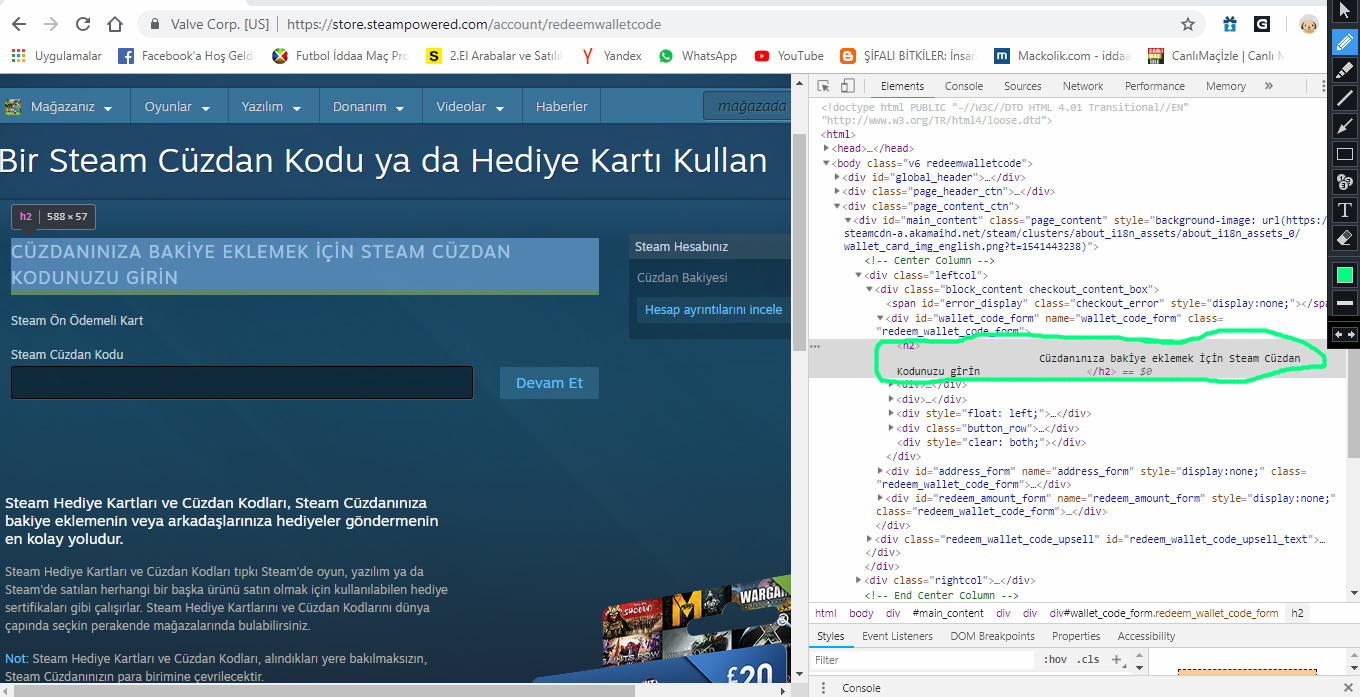Expand the head node
The image size is (1360, 697).
pos(827,149)
